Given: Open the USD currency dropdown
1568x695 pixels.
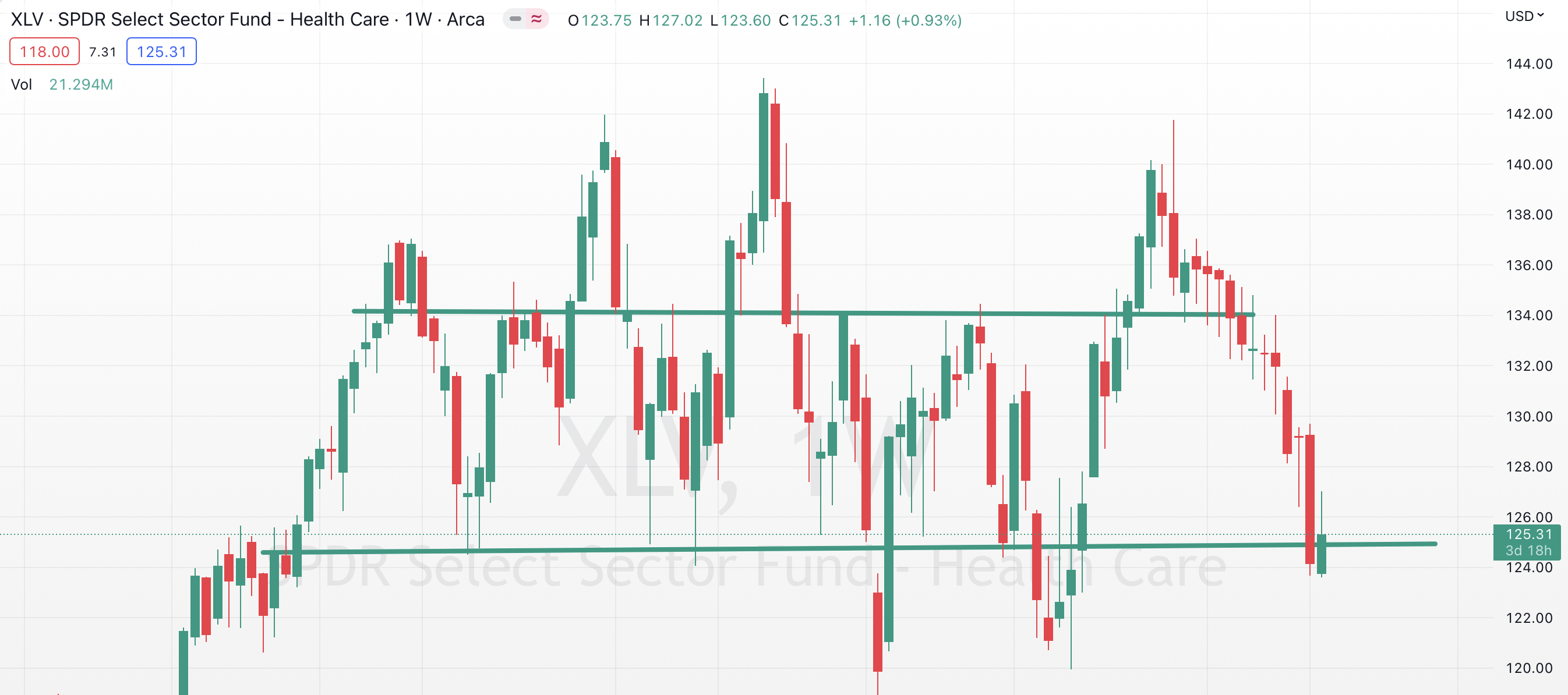Looking at the screenshot, I should pyautogui.click(x=1524, y=16).
